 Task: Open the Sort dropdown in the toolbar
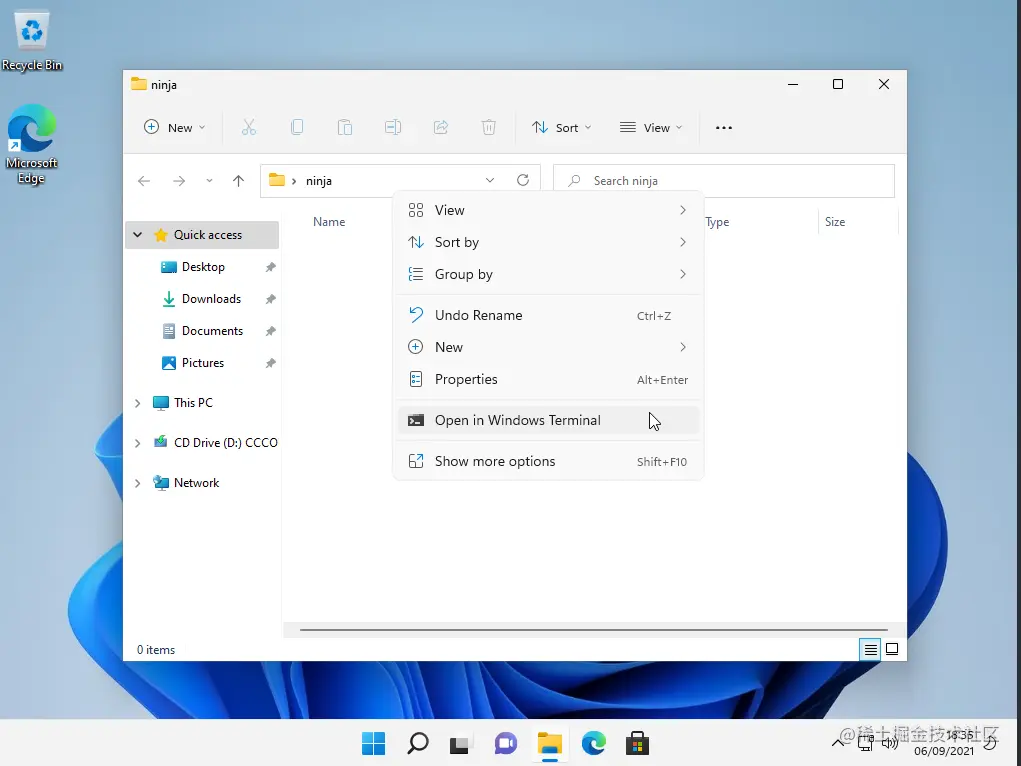point(562,127)
